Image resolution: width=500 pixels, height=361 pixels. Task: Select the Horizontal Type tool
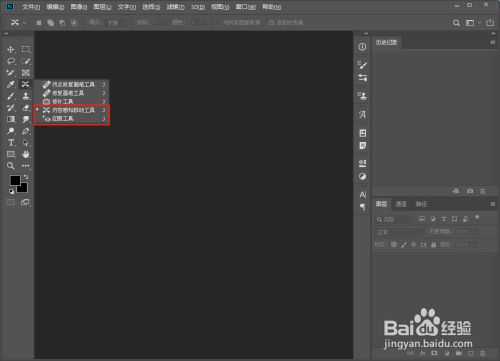coord(11,143)
